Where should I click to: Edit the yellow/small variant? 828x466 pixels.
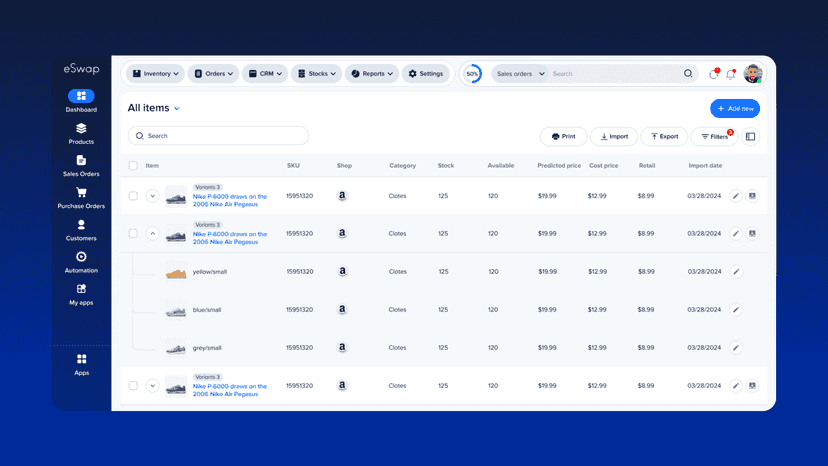(x=736, y=272)
